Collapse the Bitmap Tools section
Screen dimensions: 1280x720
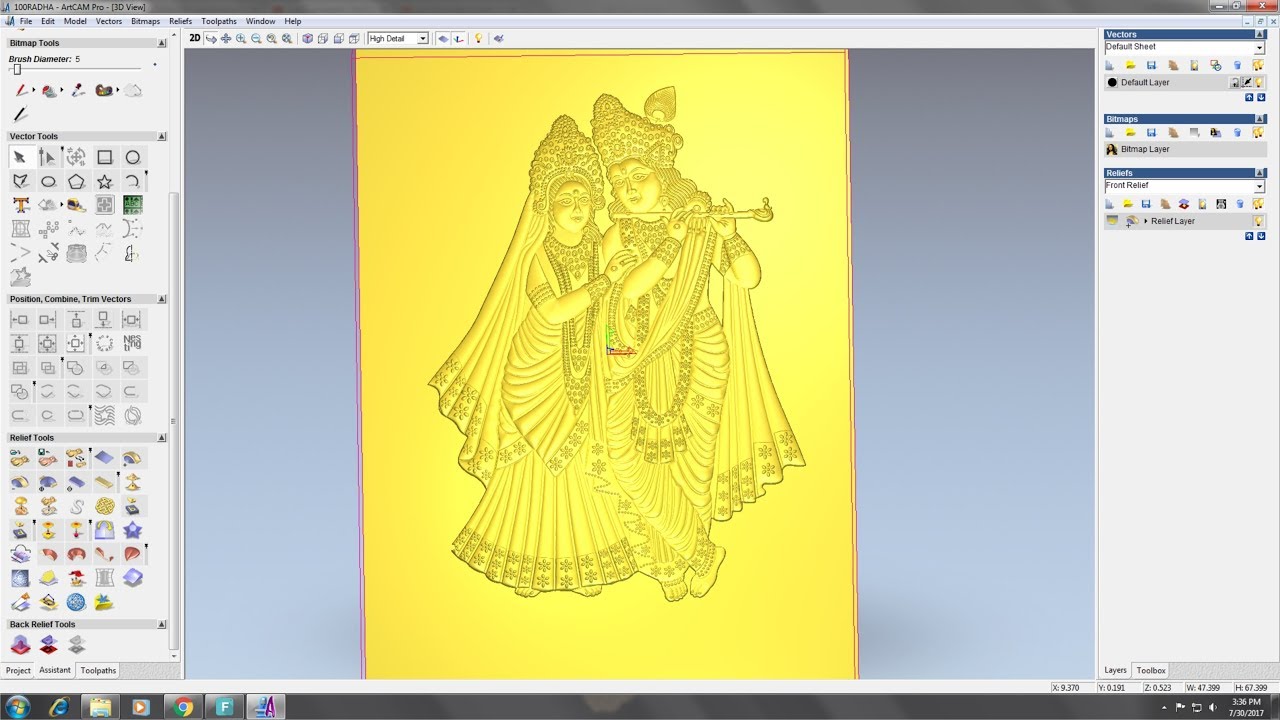point(162,43)
